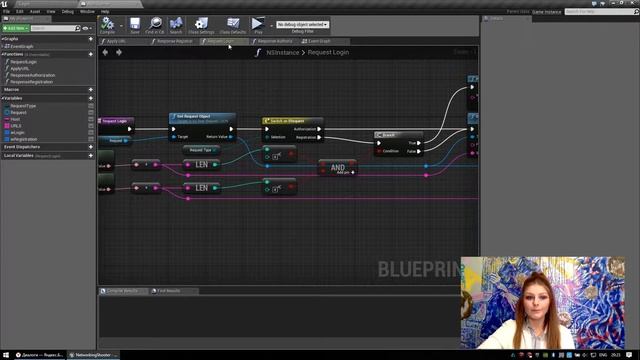Open the debug object filter dropdown
The height and width of the screenshot is (360, 640).
pos(302,24)
